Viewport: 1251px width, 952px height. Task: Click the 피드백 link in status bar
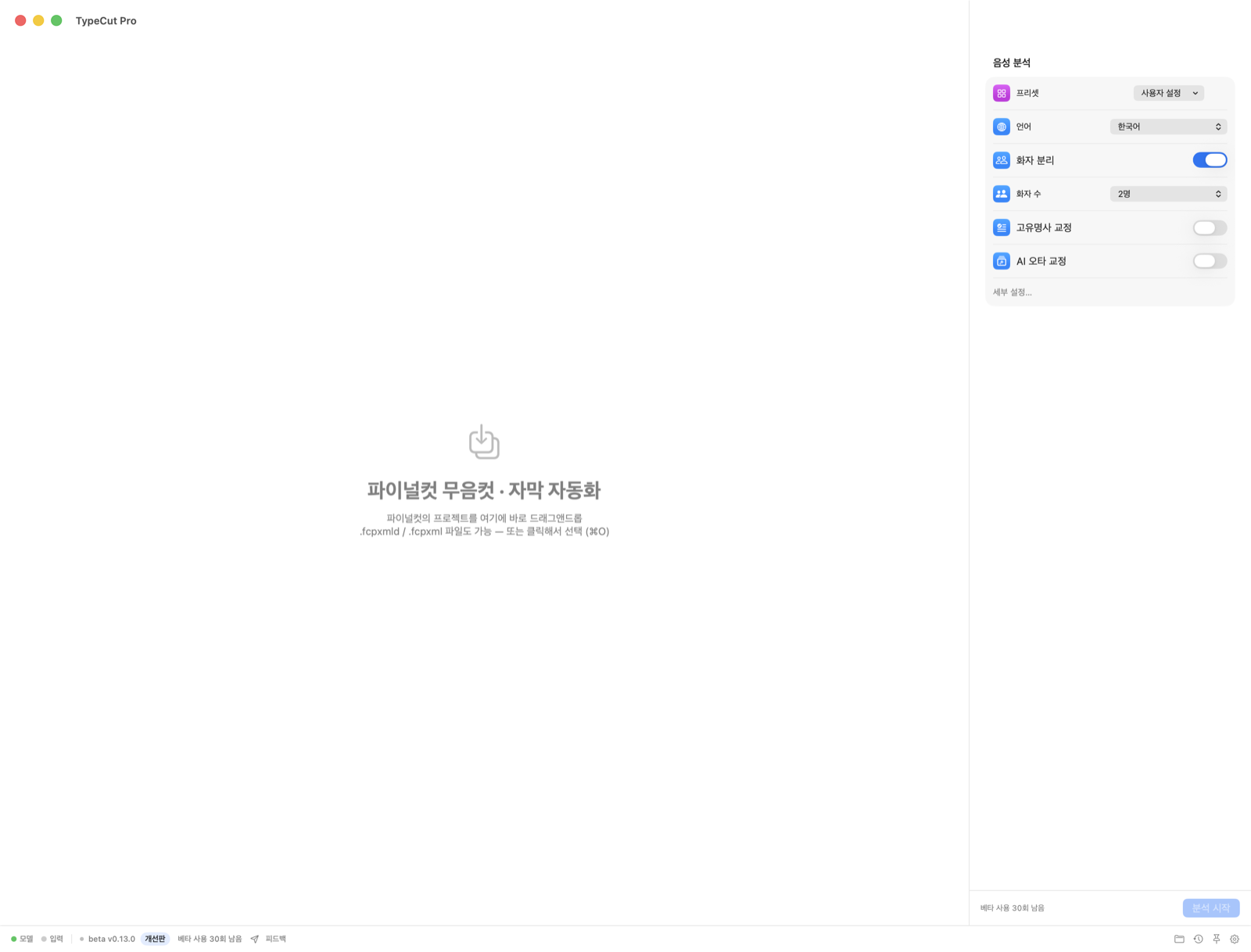(276, 939)
